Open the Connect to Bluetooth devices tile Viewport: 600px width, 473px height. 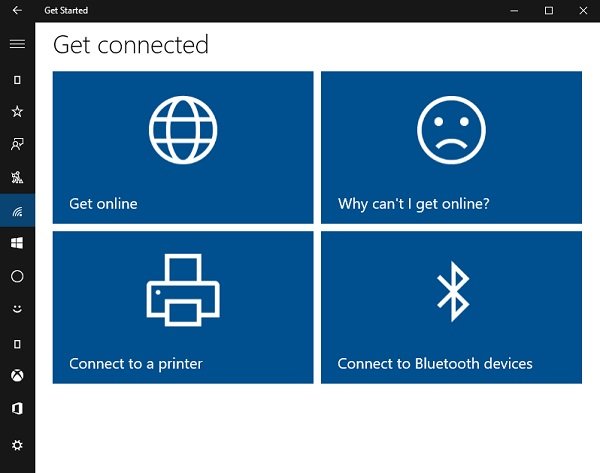tap(451, 307)
